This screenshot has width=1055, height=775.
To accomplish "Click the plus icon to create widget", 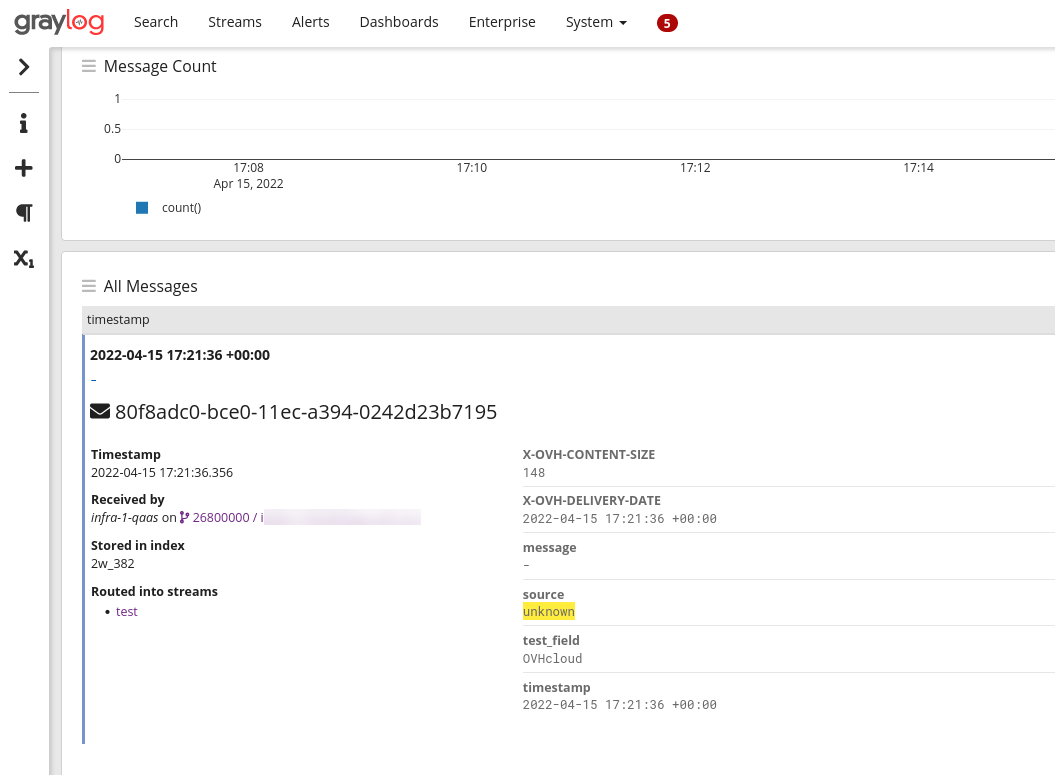I will coord(24,168).
